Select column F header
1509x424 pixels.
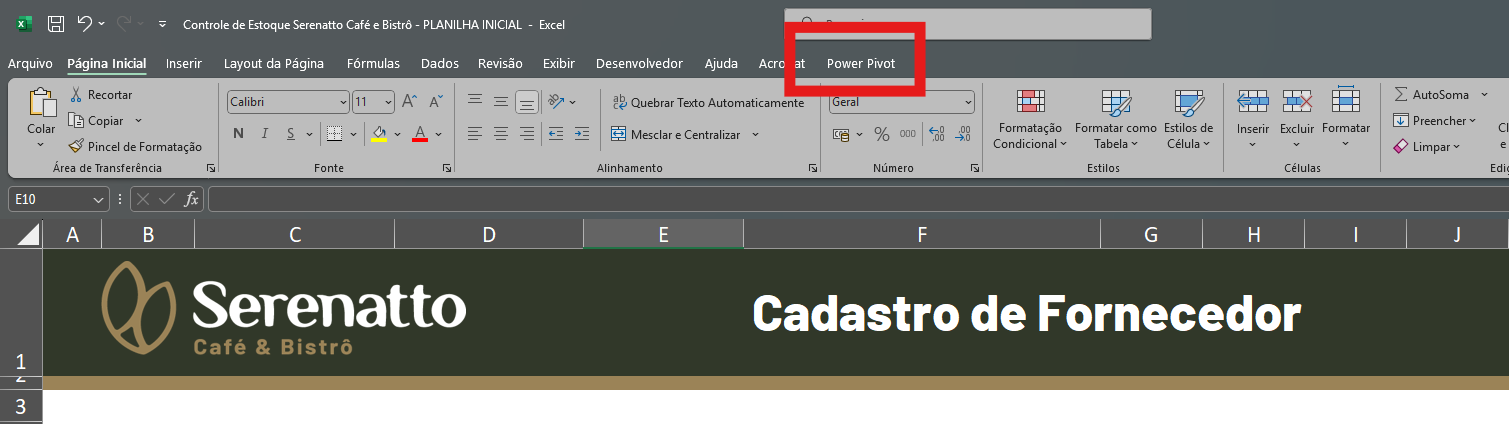click(x=922, y=234)
